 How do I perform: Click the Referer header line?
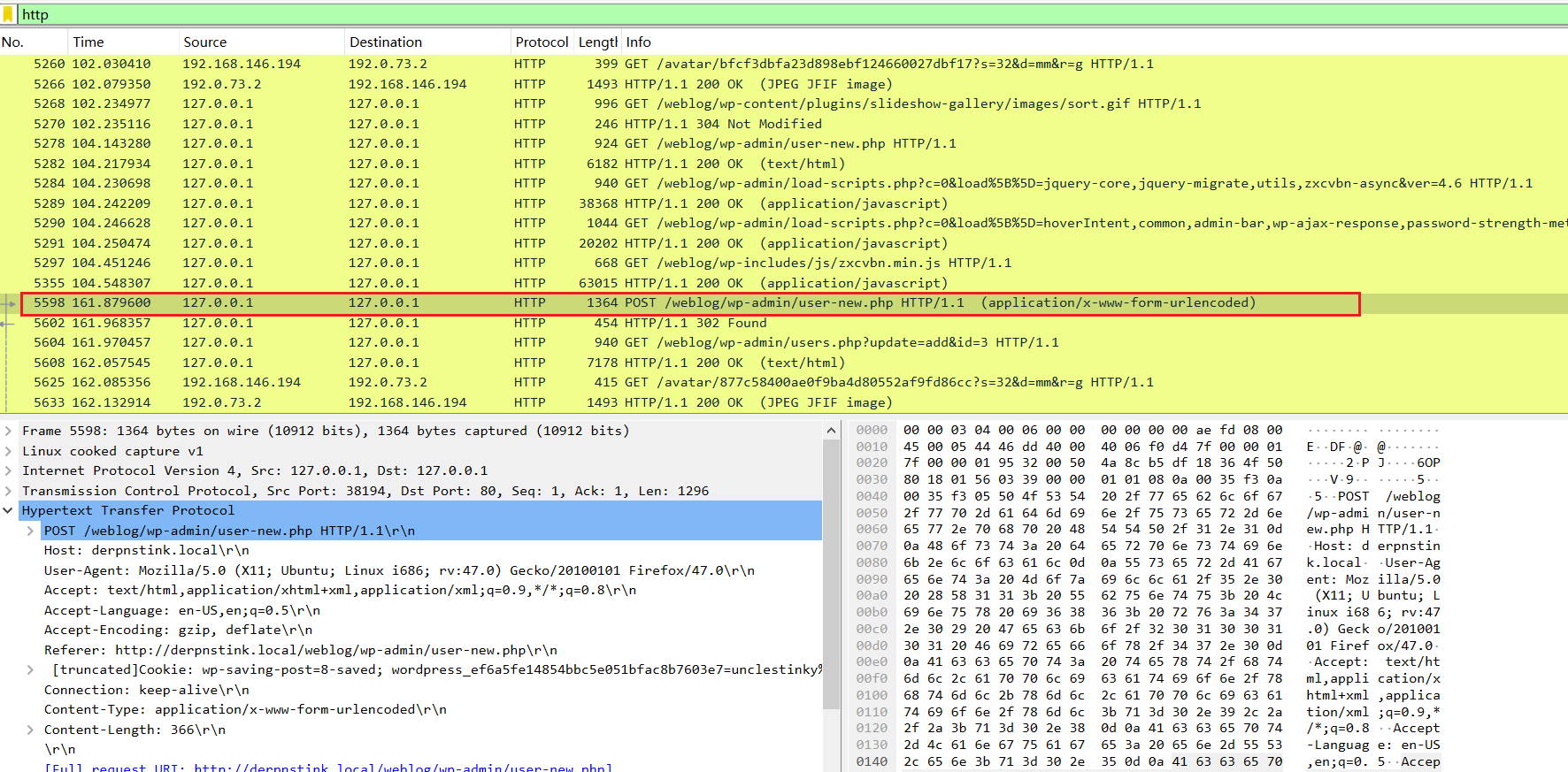(x=300, y=651)
